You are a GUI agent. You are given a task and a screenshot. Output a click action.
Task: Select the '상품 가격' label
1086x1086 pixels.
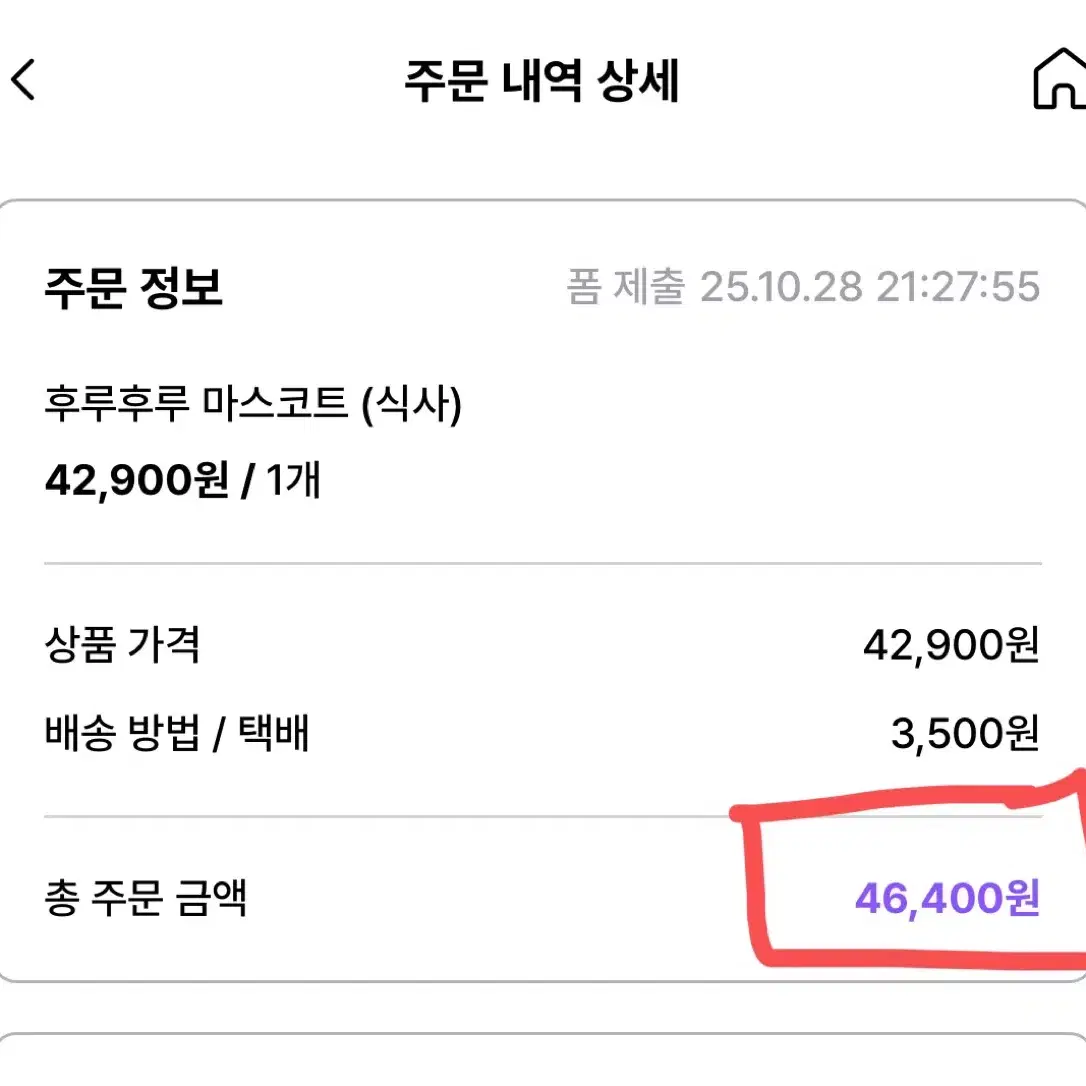pyautogui.click(x=123, y=646)
